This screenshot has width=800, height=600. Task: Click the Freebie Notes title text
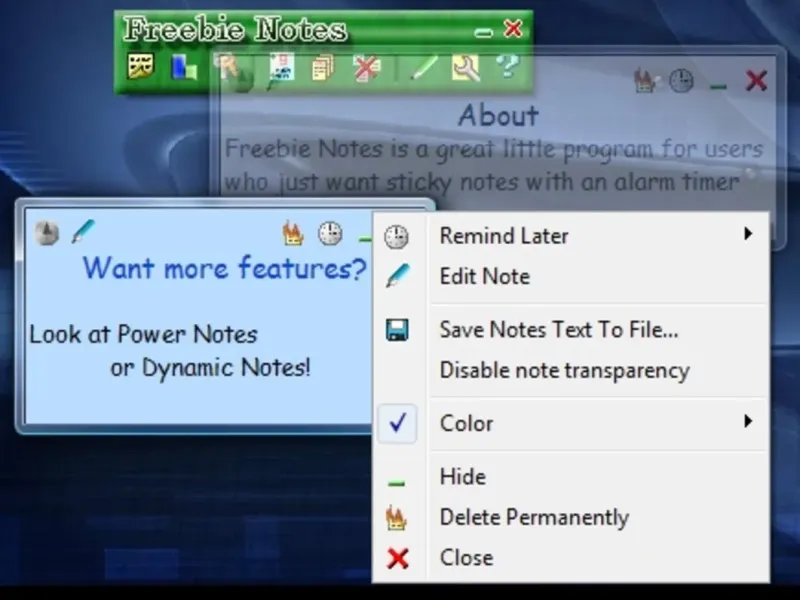click(235, 29)
